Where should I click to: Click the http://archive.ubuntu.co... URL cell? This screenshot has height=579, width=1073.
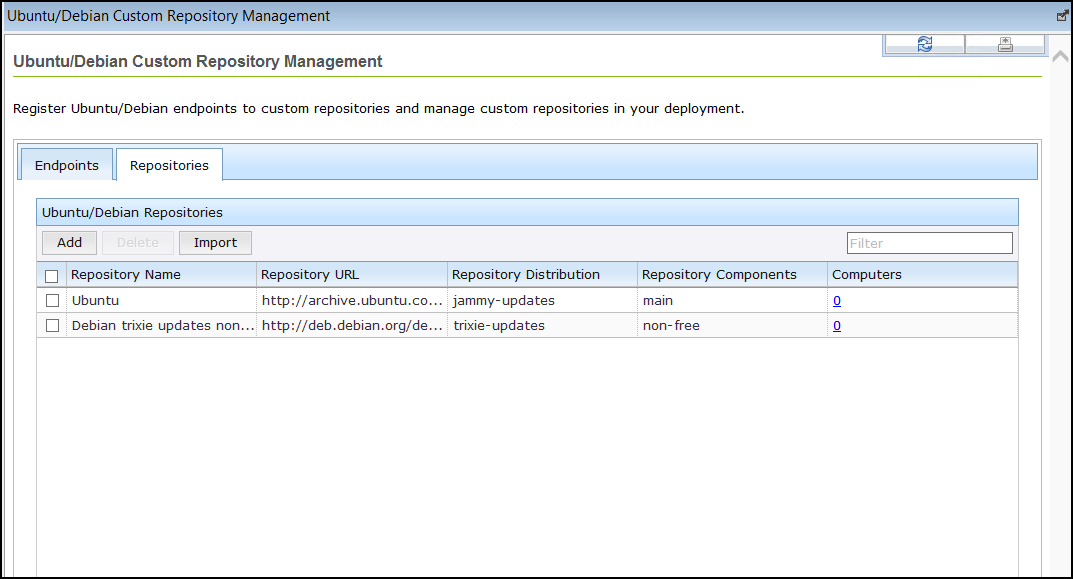tap(352, 300)
